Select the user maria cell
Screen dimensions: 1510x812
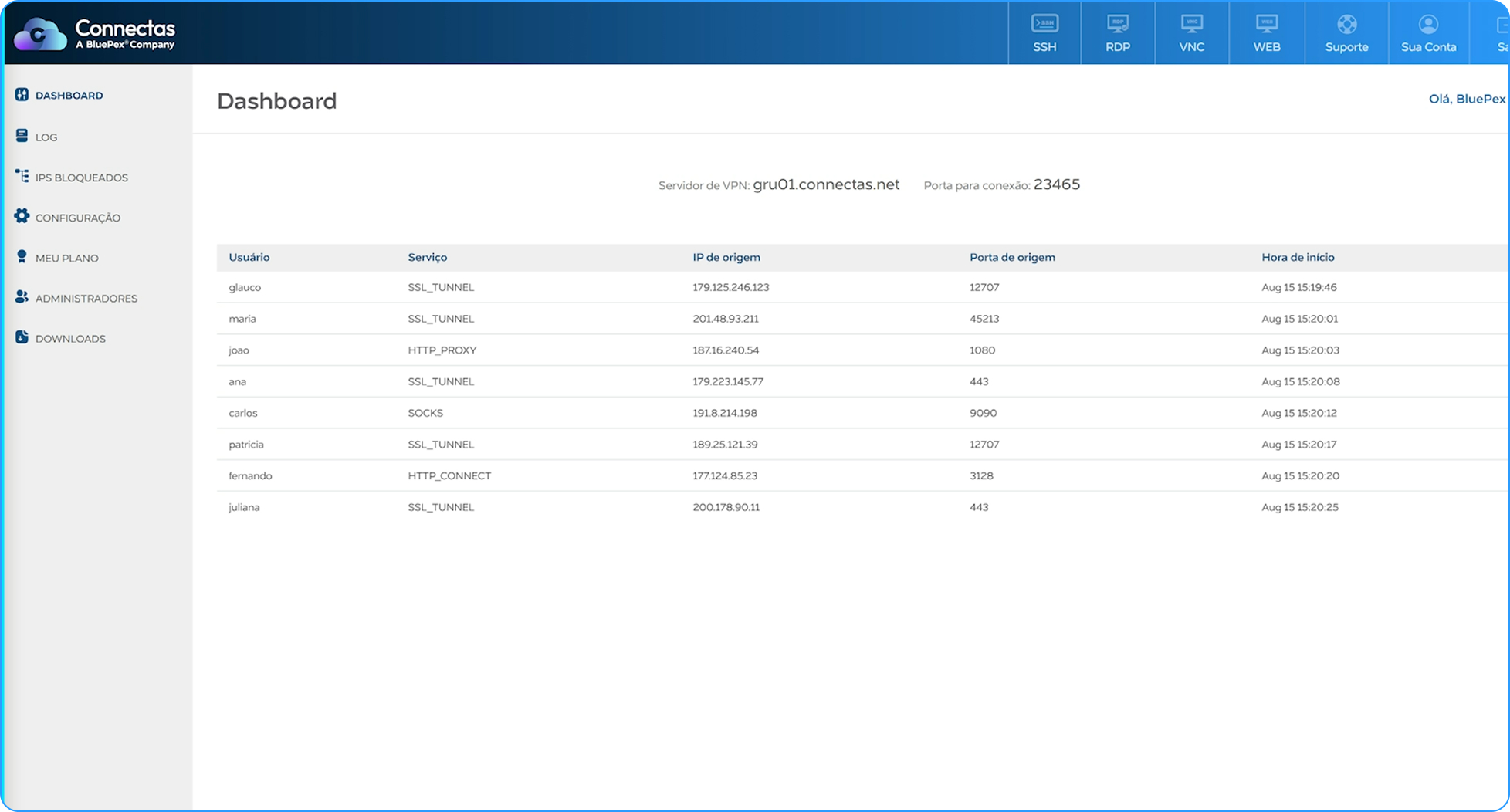[x=242, y=319]
